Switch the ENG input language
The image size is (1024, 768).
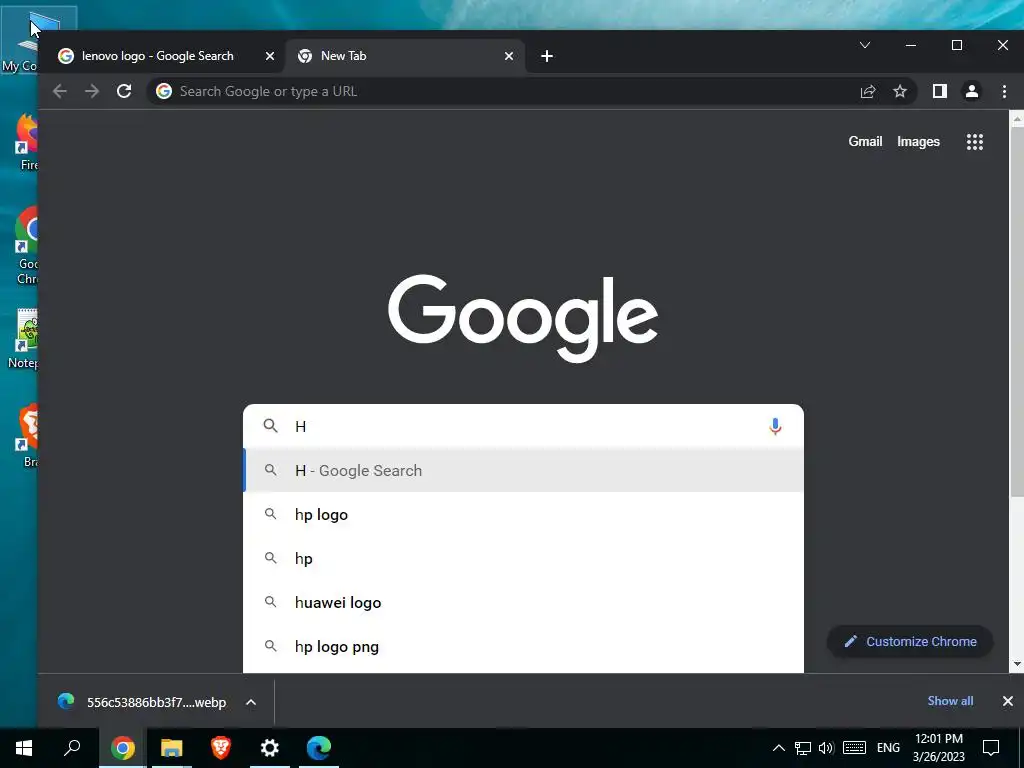point(888,748)
